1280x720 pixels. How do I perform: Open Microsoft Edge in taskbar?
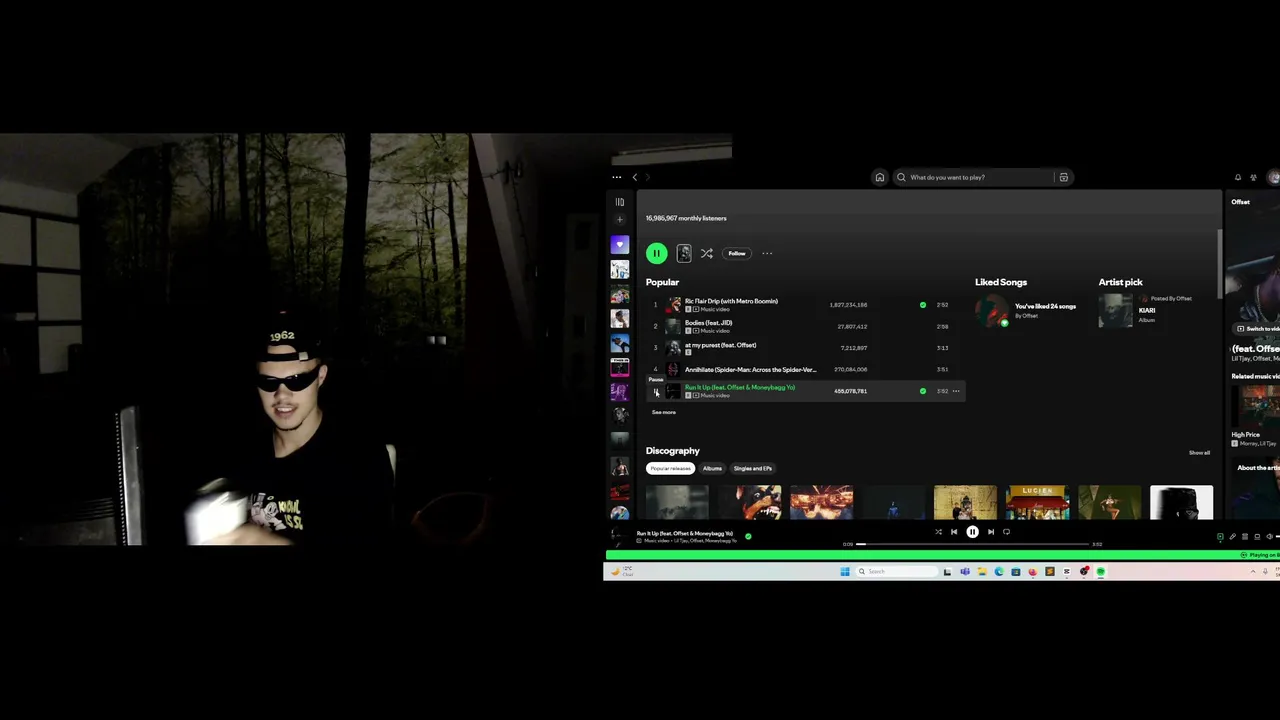click(x=999, y=572)
